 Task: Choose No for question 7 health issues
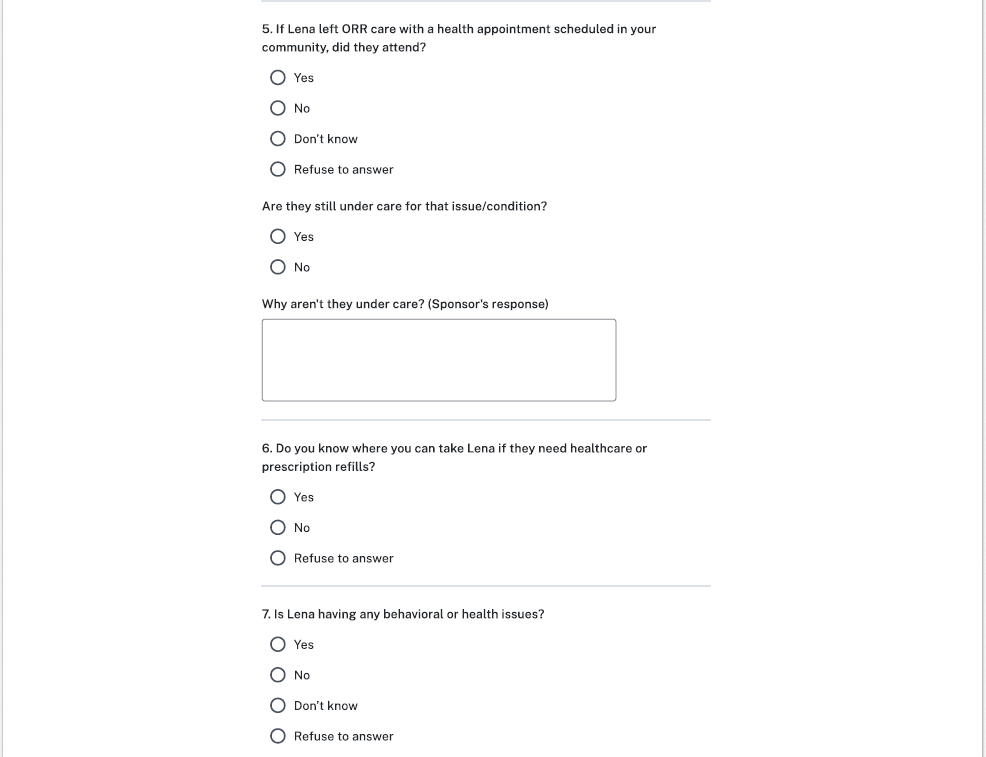(x=278, y=675)
